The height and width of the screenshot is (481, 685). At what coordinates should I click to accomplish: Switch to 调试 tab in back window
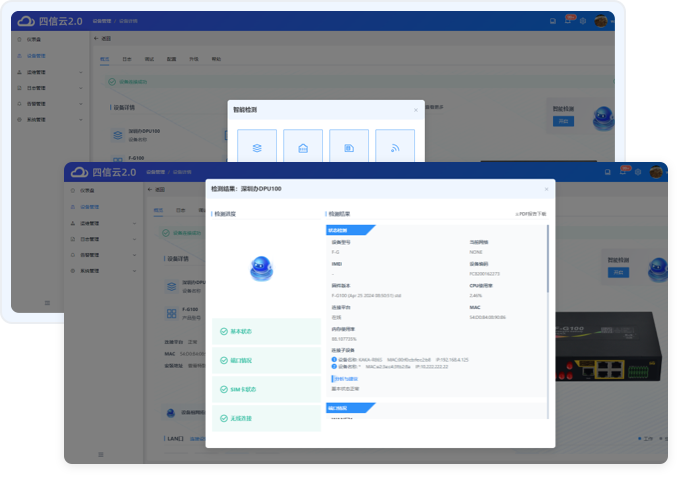149,59
